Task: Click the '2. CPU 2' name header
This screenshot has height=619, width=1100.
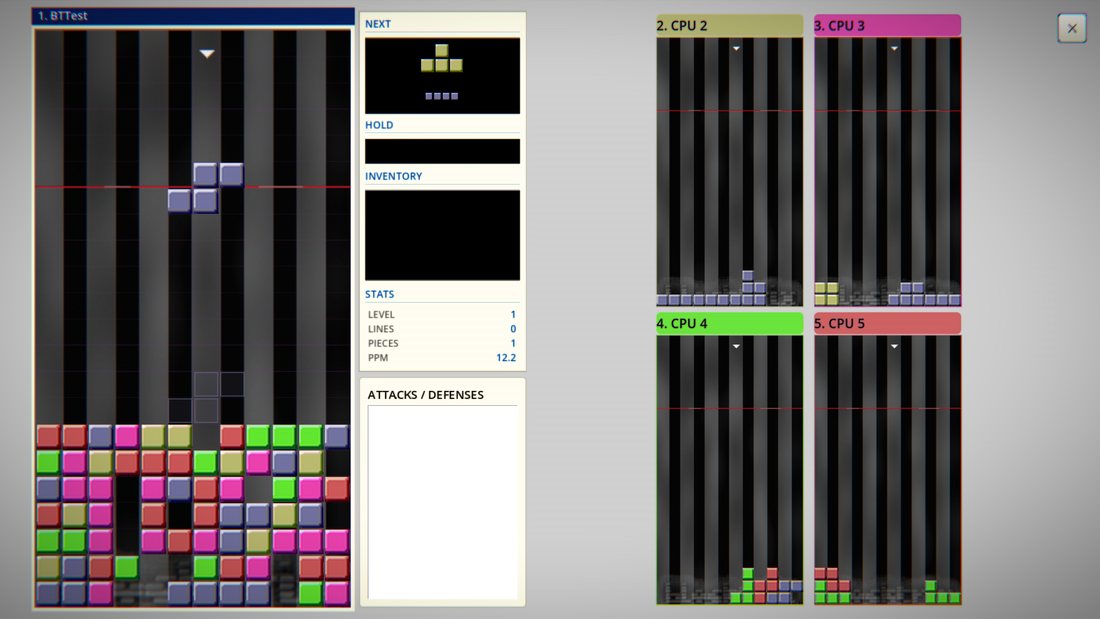Action: (x=730, y=26)
